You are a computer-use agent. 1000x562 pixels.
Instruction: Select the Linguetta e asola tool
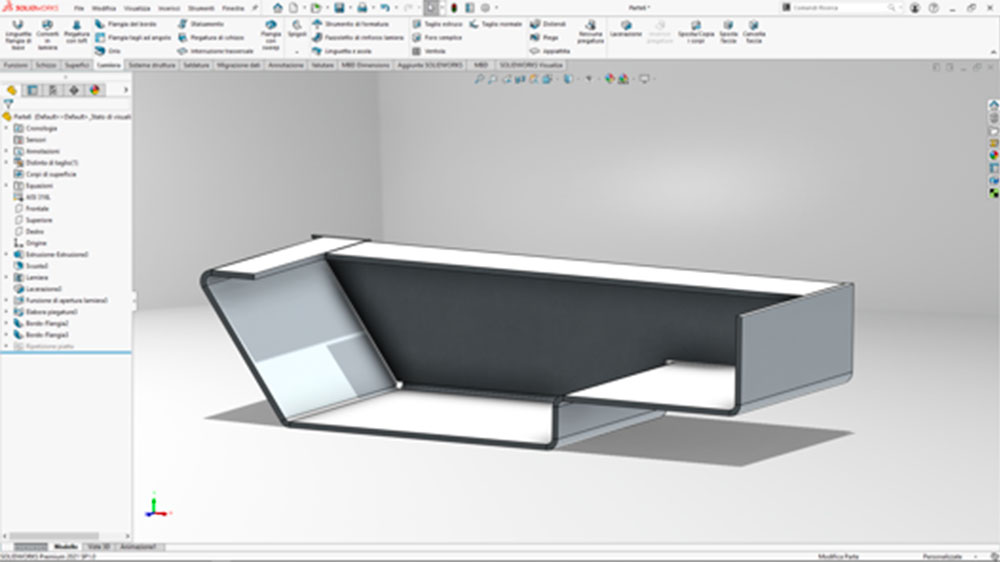pos(342,51)
